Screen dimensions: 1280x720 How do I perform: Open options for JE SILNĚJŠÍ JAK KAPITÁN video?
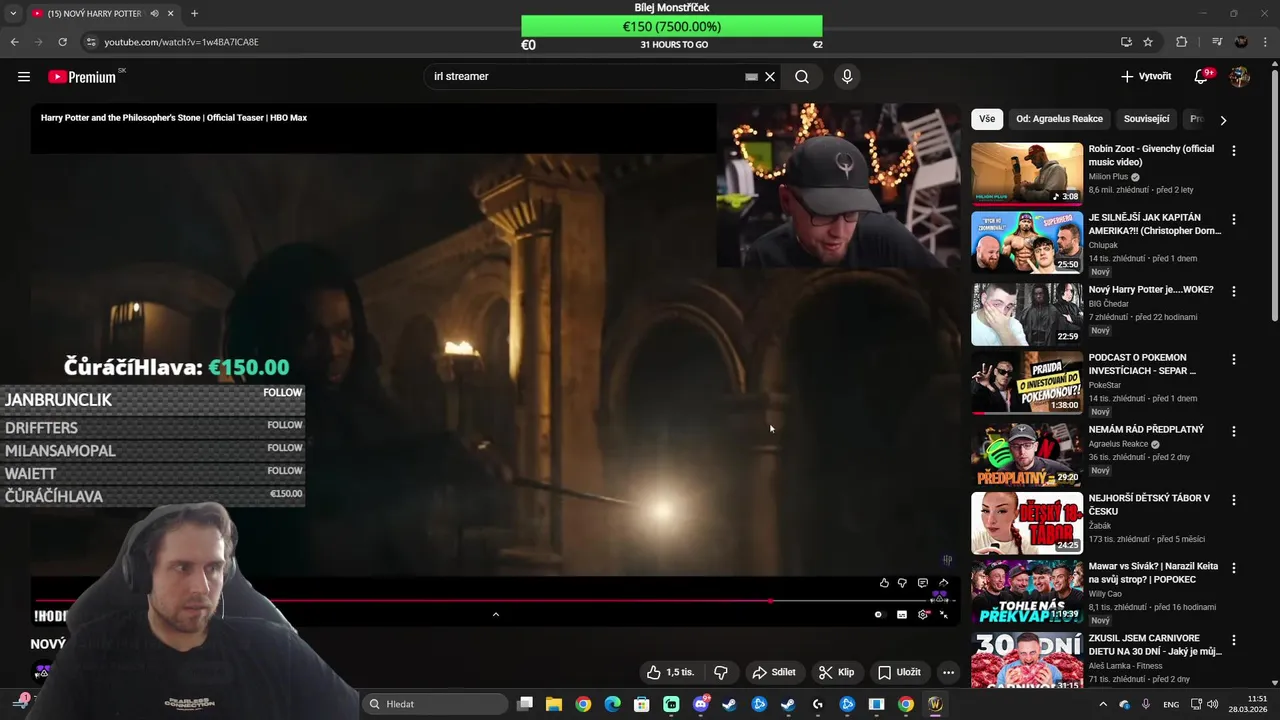[1234, 219]
